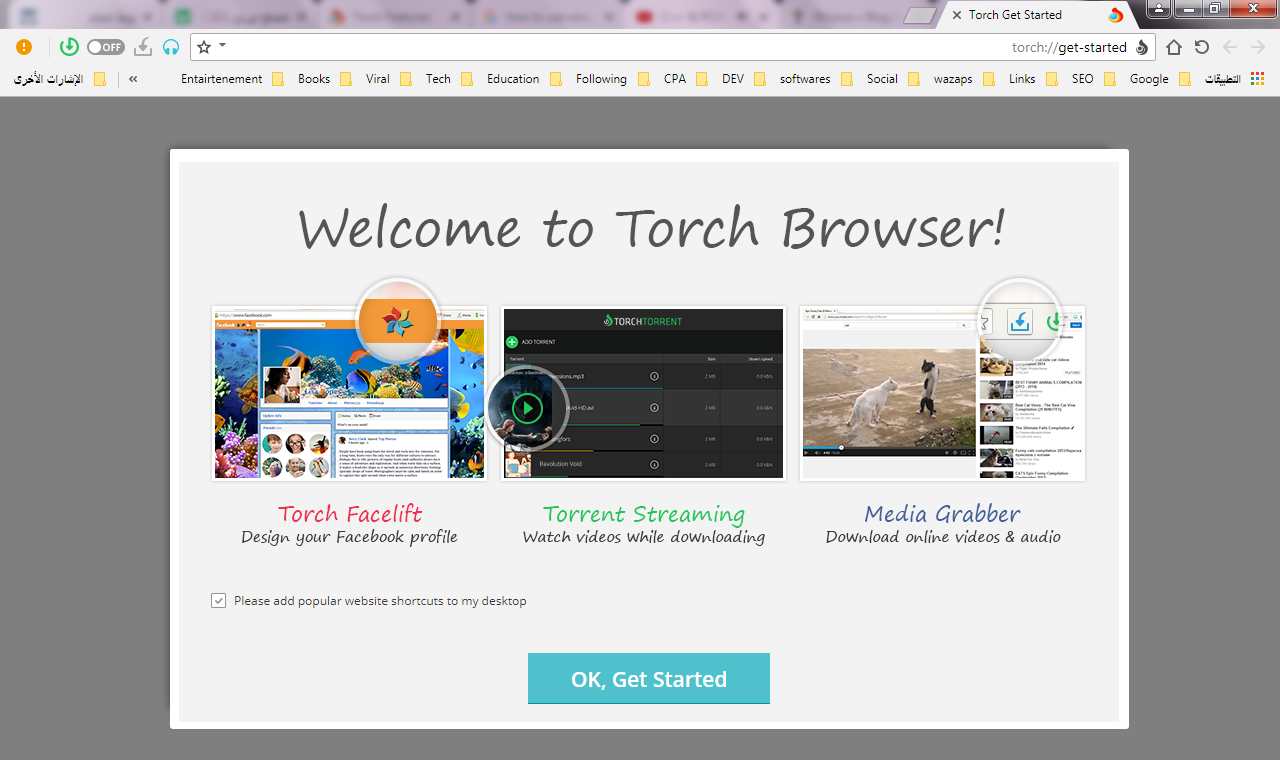
Task: Open the CPA bookmarks folder
Action: (686, 79)
